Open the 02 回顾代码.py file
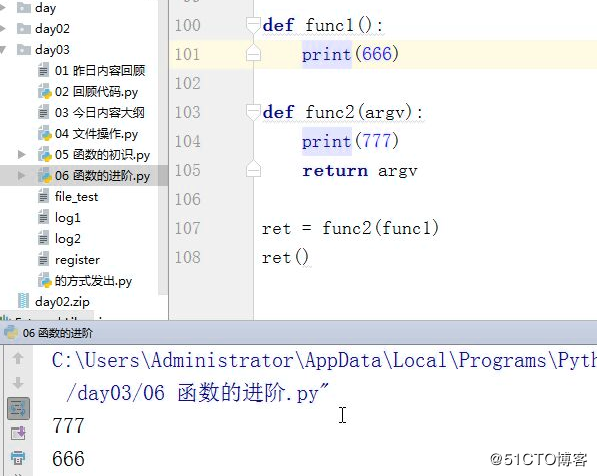Viewport: 597px width, 476px height. [x=88, y=92]
